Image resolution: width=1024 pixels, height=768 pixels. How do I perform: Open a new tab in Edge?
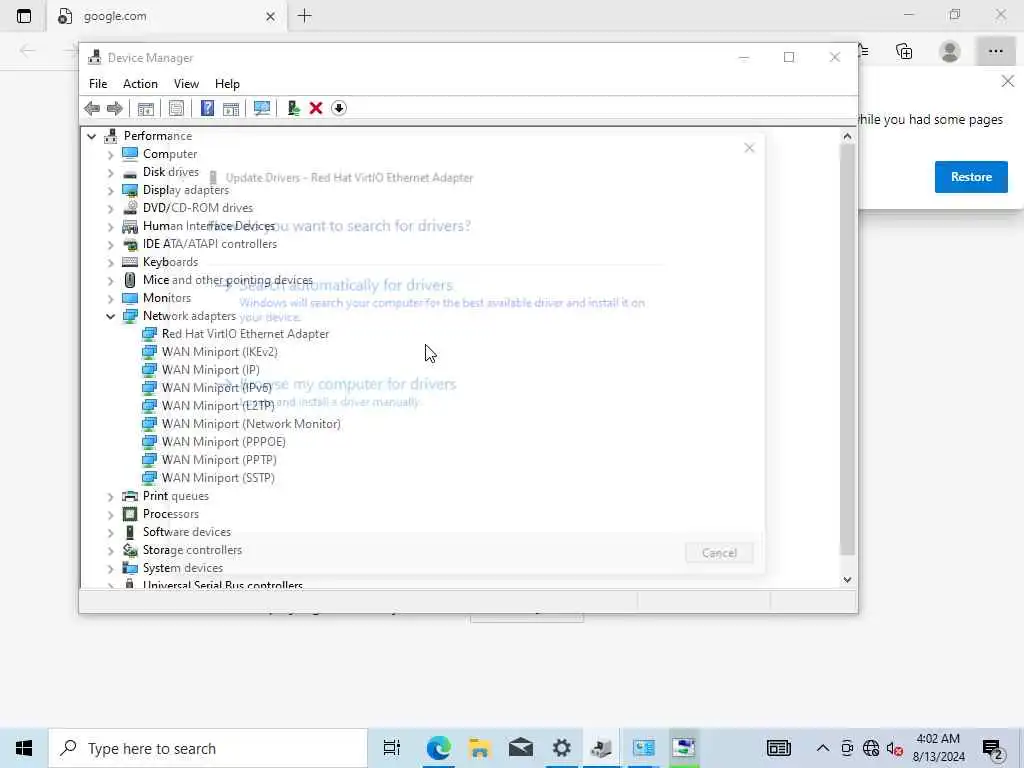305,16
